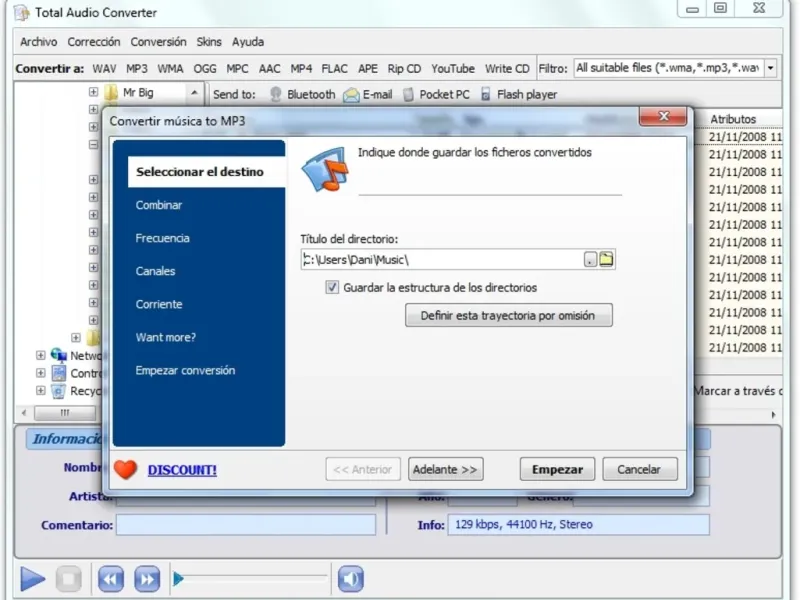Convert to WAV format

(x=104, y=68)
